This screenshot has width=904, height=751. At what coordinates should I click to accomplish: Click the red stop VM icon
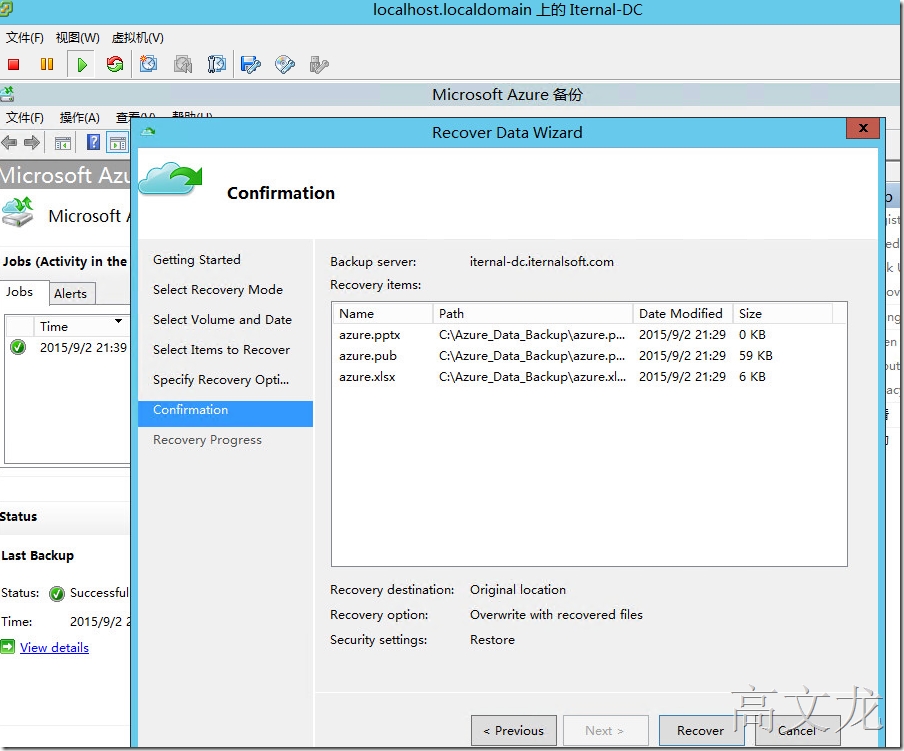(14, 64)
